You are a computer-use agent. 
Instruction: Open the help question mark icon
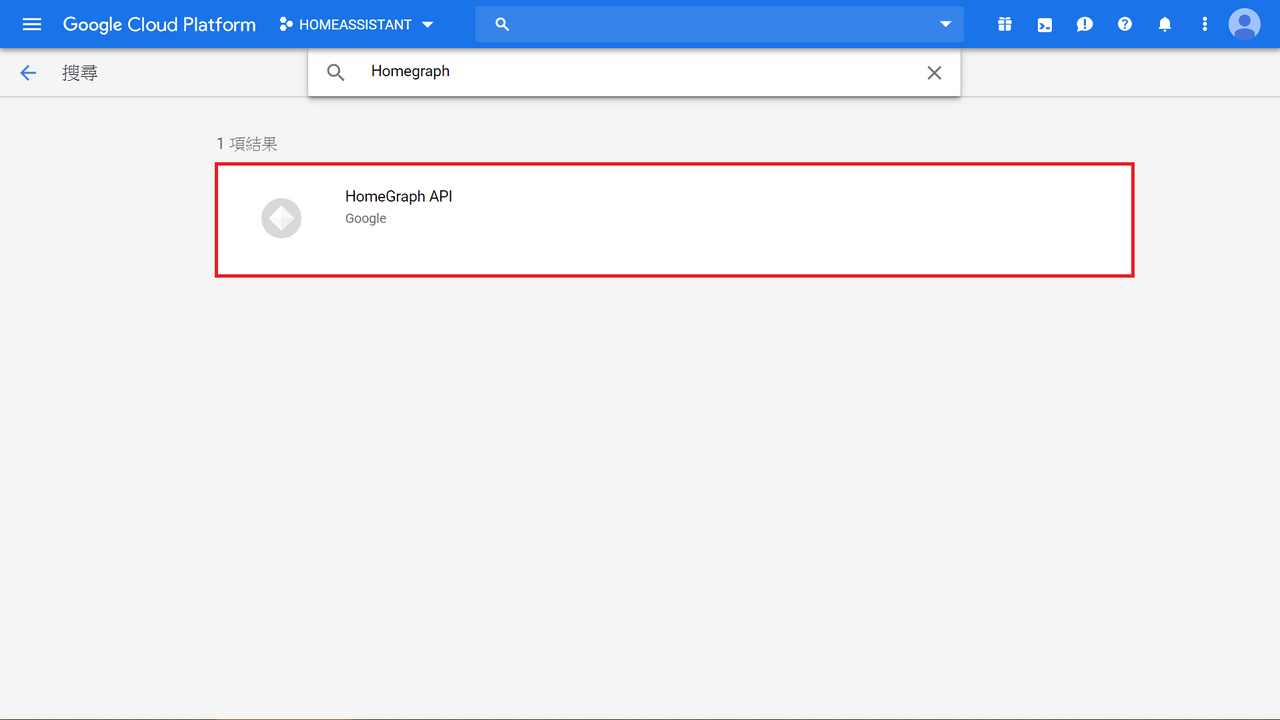(x=1125, y=24)
